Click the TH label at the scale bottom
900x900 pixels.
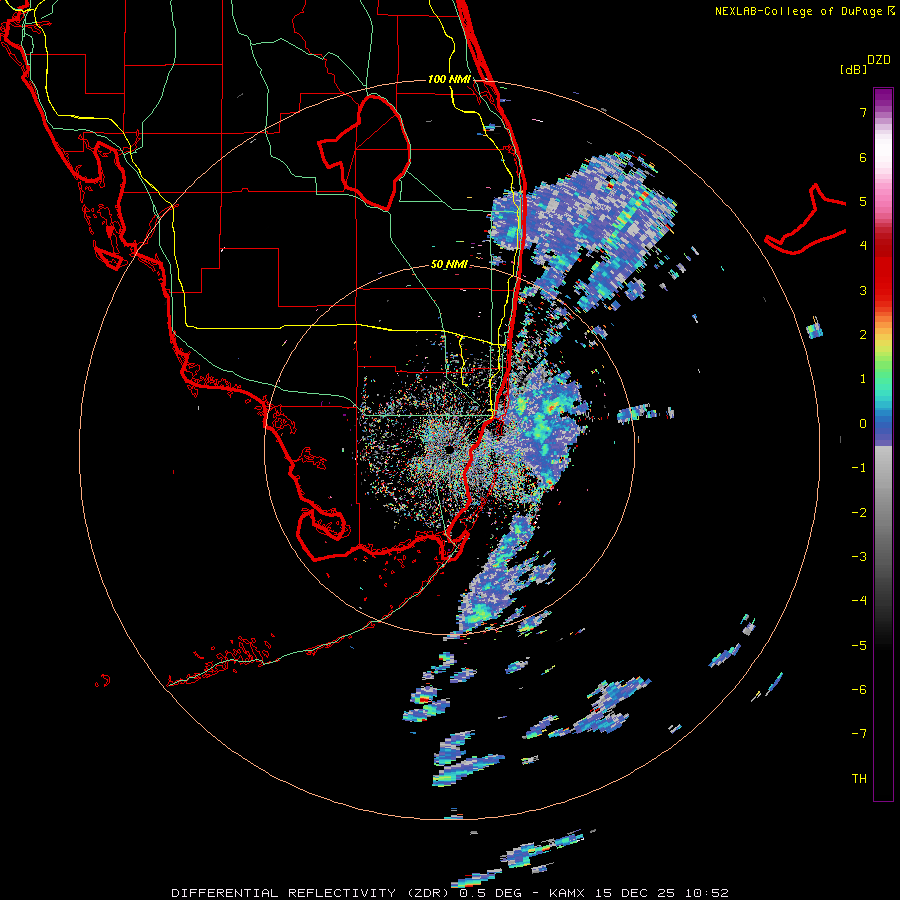pos(859,778)
